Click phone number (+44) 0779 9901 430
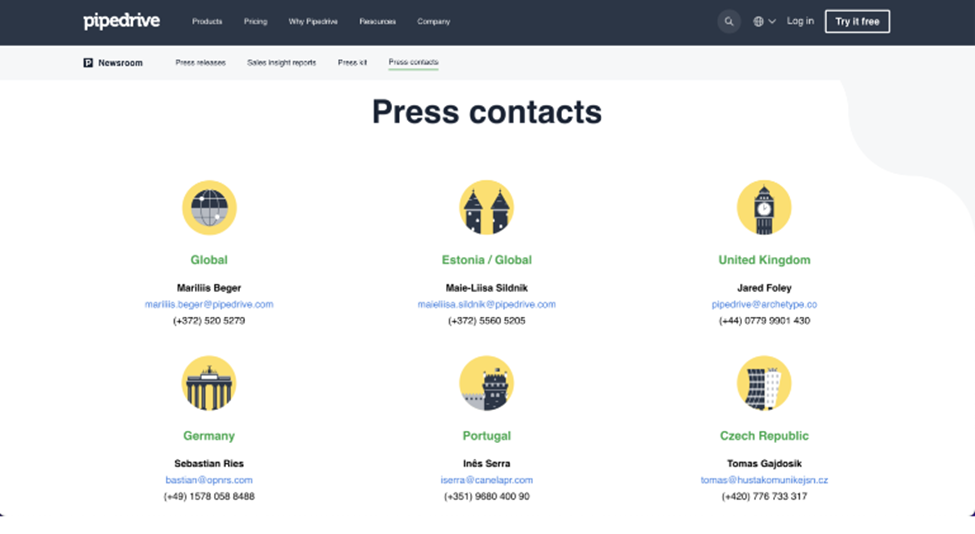This screenshot has width=975, height=534. pos(764,321)
